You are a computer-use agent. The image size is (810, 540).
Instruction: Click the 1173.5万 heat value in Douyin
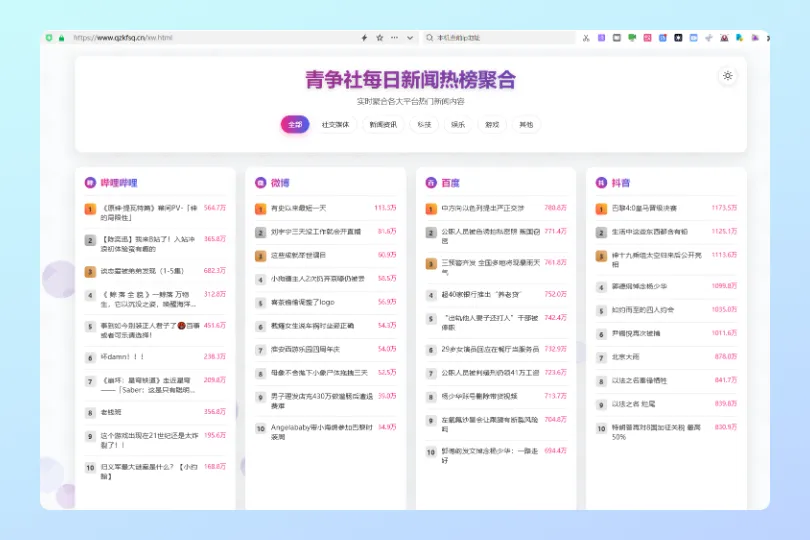(x=724, y=208)
